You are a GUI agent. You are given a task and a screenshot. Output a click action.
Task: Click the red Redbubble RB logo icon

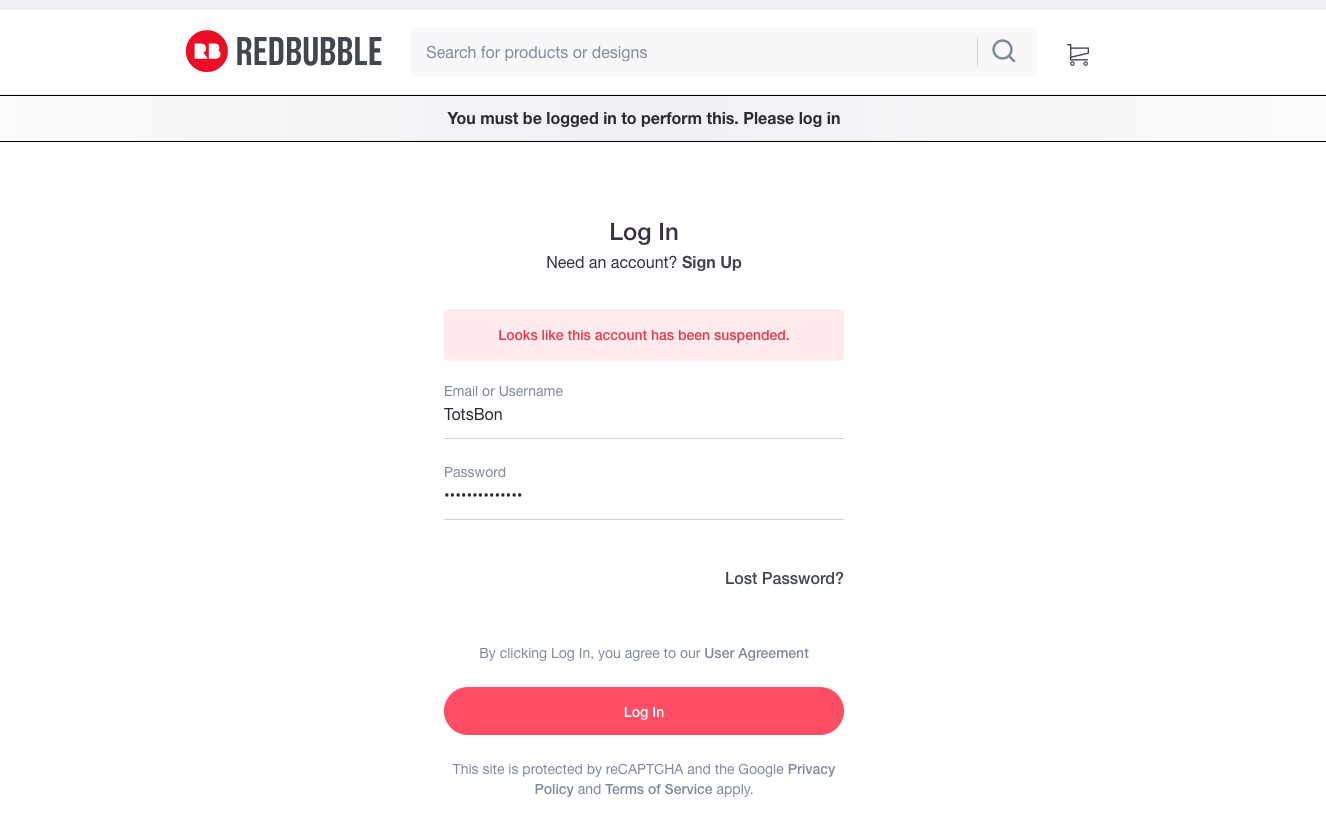click(x=207, y=52)
